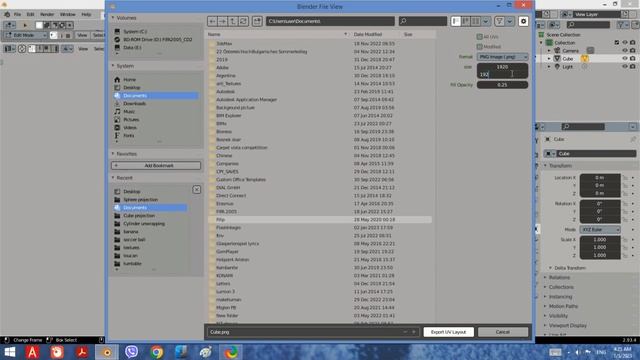Viewport: 640px width, 360px height.
Task: Expand the Camera item in outliner
Action: (x=549, y=51)
